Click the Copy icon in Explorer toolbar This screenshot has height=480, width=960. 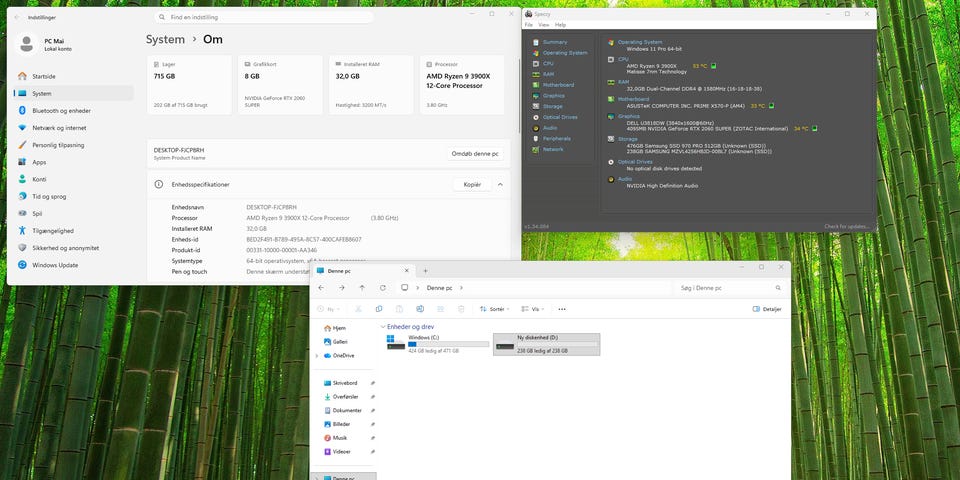379,309
